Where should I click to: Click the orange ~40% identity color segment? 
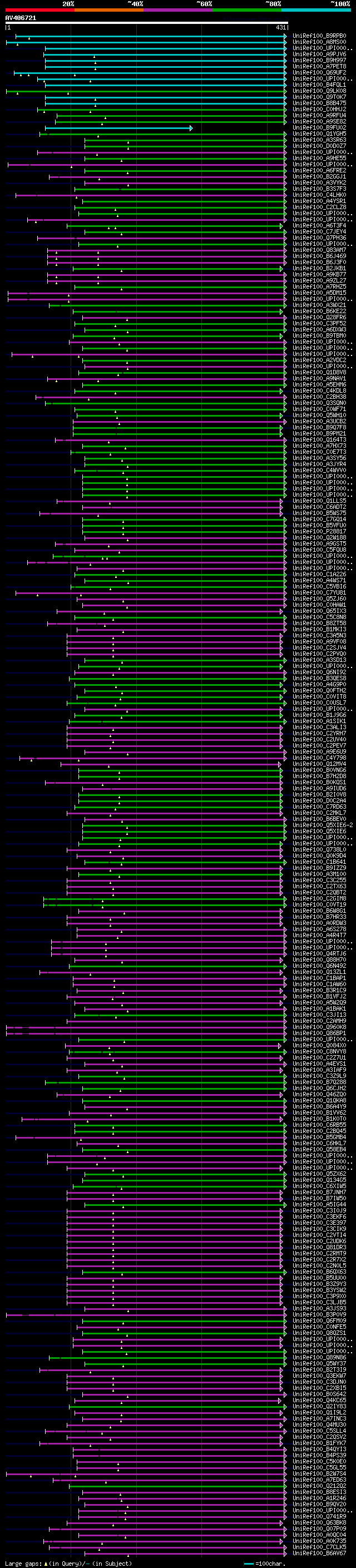(x=109, y=10)
